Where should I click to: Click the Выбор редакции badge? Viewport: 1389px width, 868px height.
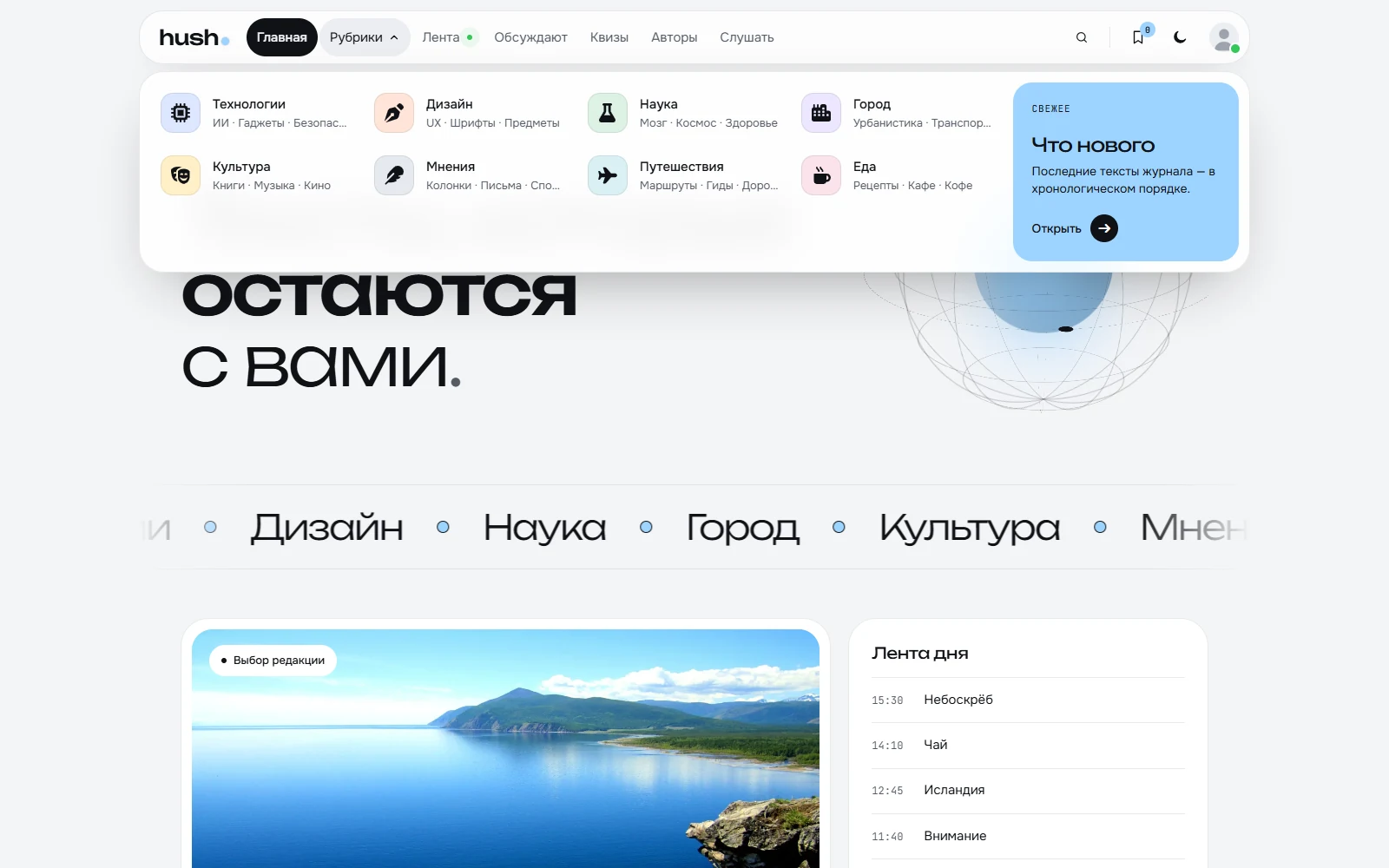tap(273, 661)
